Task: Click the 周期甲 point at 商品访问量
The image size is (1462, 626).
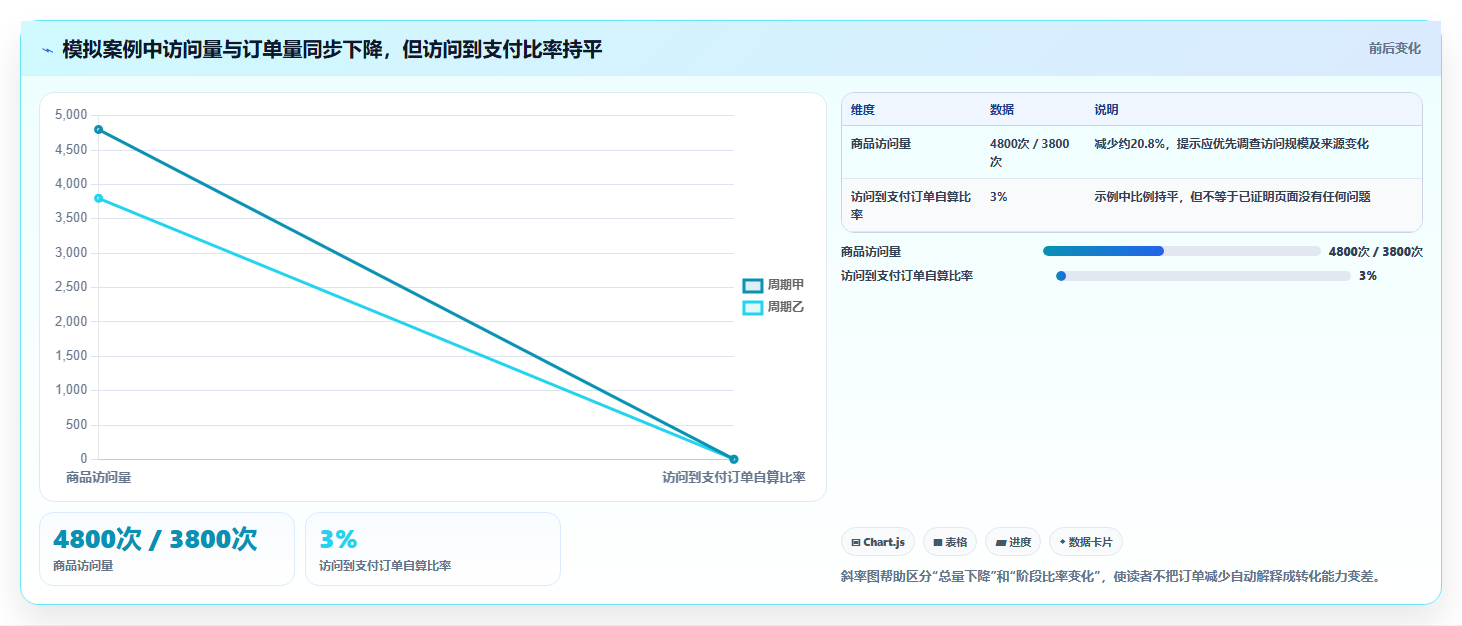Action: click(x=98, y=129)
